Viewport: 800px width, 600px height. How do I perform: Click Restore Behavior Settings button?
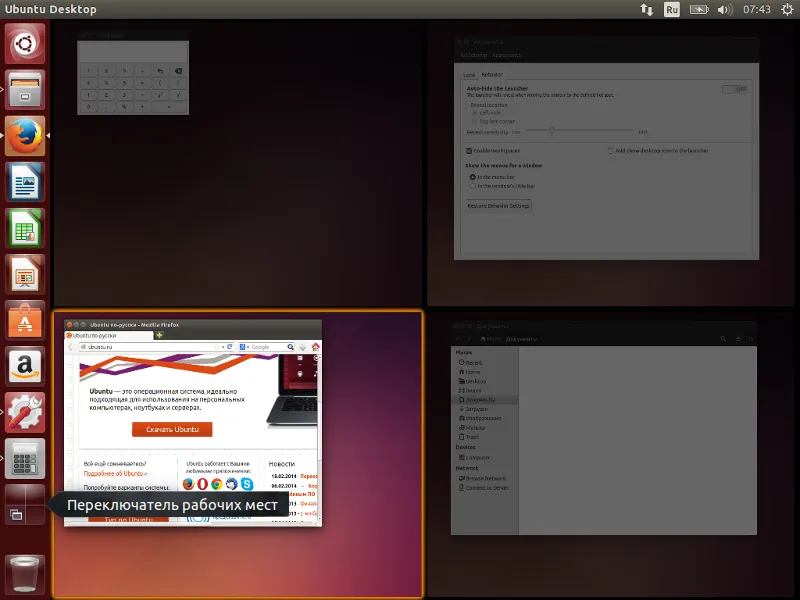[498, 206]
